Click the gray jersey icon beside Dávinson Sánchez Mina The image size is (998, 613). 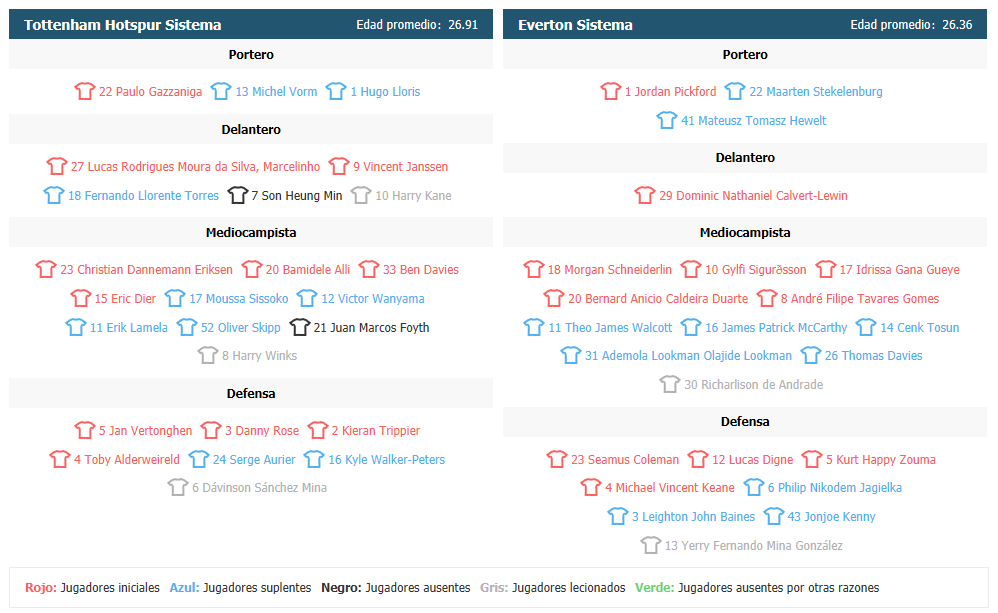point(178,488)
